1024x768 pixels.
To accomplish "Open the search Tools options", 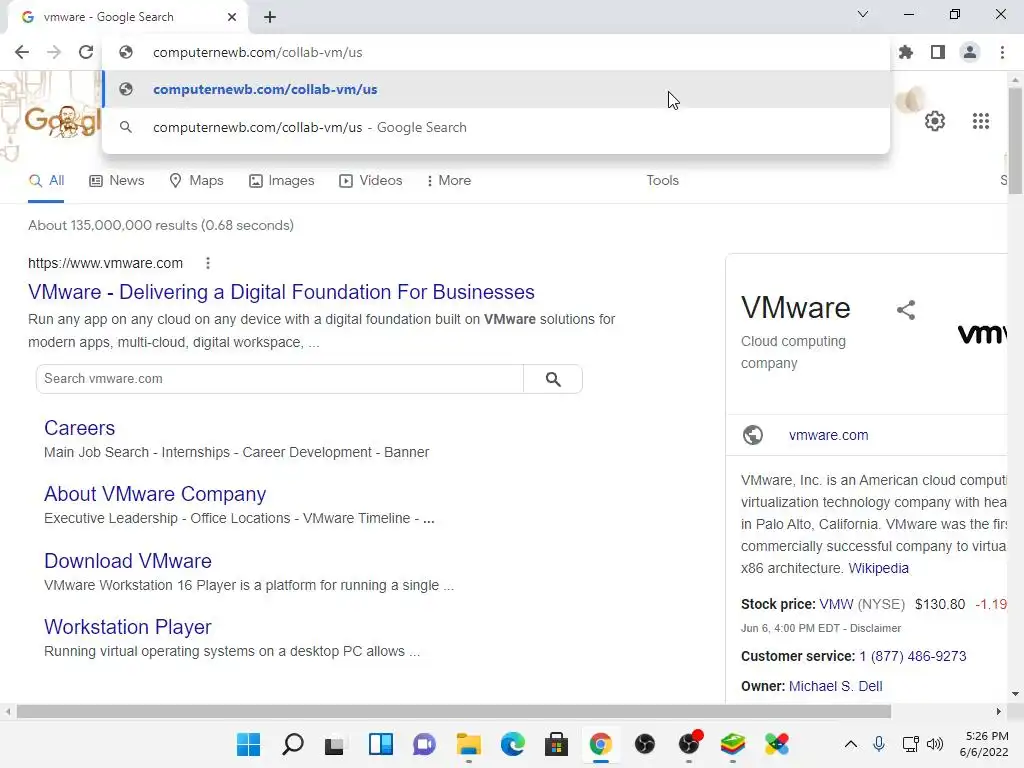I will coord(662,181).
